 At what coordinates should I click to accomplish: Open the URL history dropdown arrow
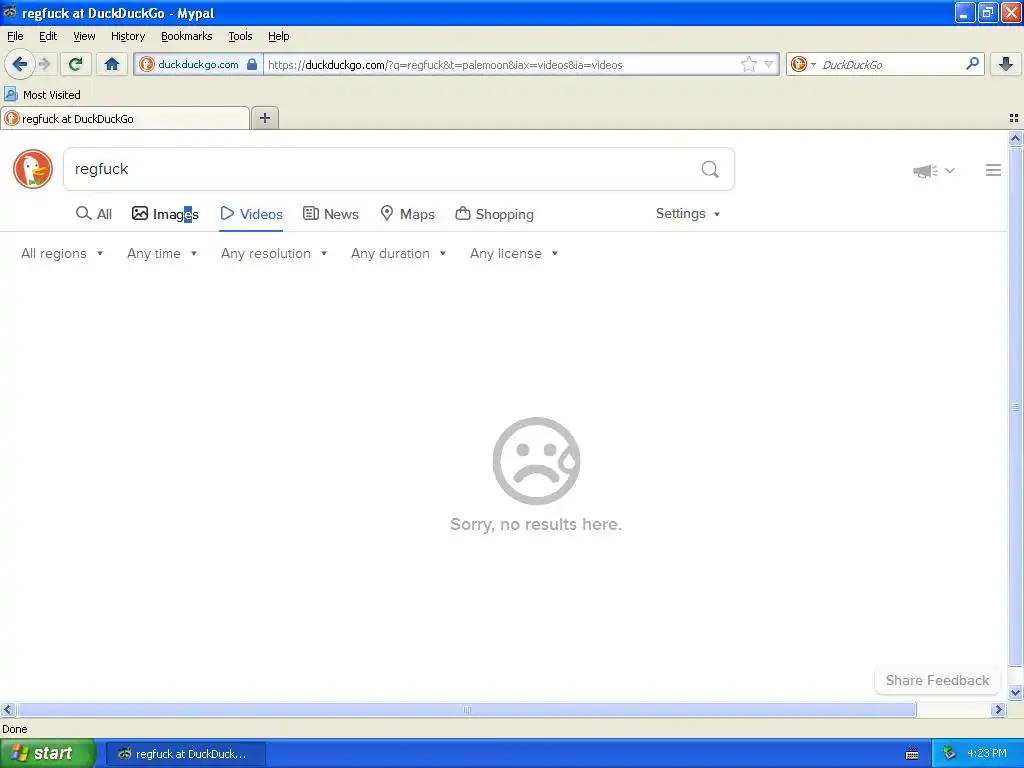coord(769,64)
